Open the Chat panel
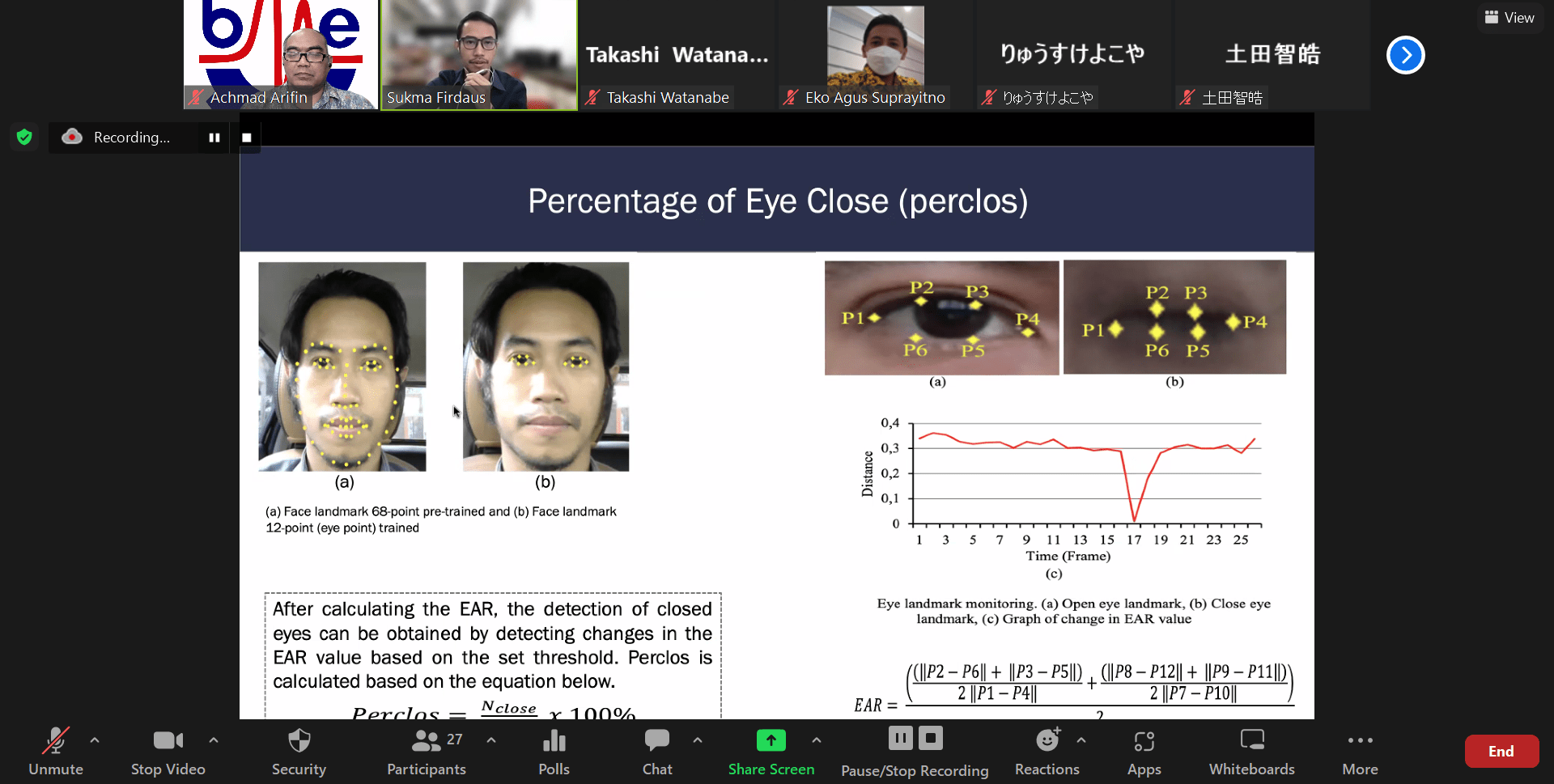 click(x=657, y=752)
